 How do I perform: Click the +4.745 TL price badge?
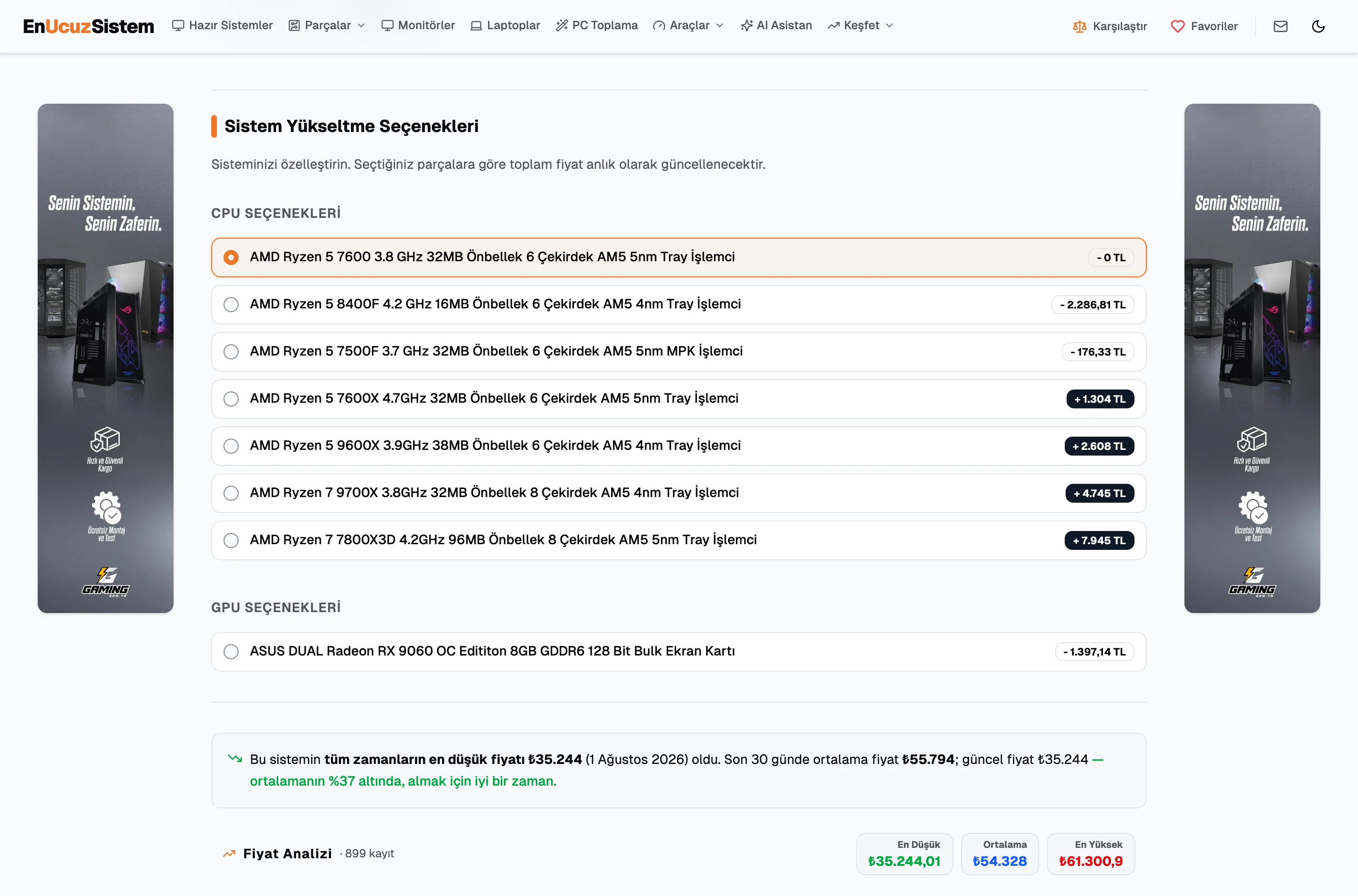[1100, 493]
